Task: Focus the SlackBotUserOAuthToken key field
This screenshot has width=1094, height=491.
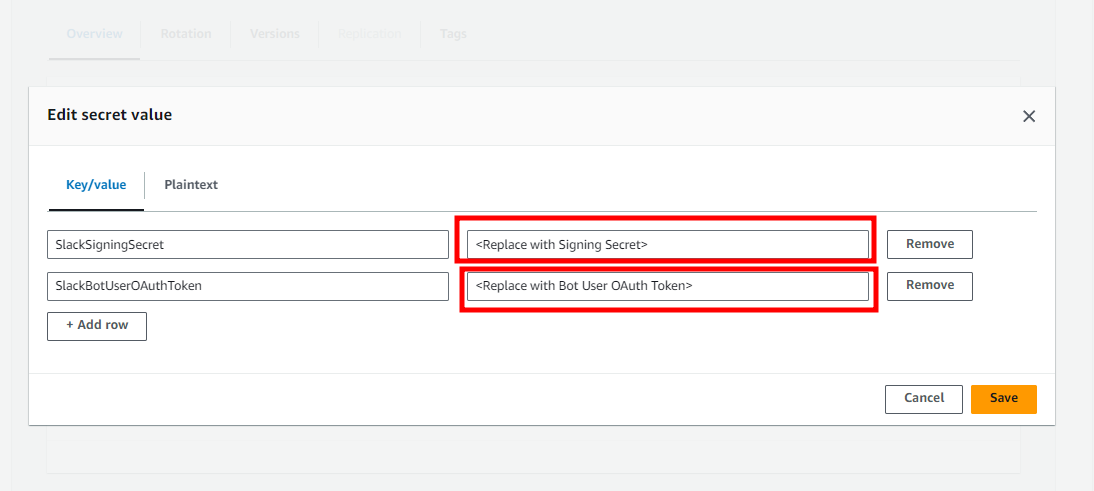Action: coord(247,286)
